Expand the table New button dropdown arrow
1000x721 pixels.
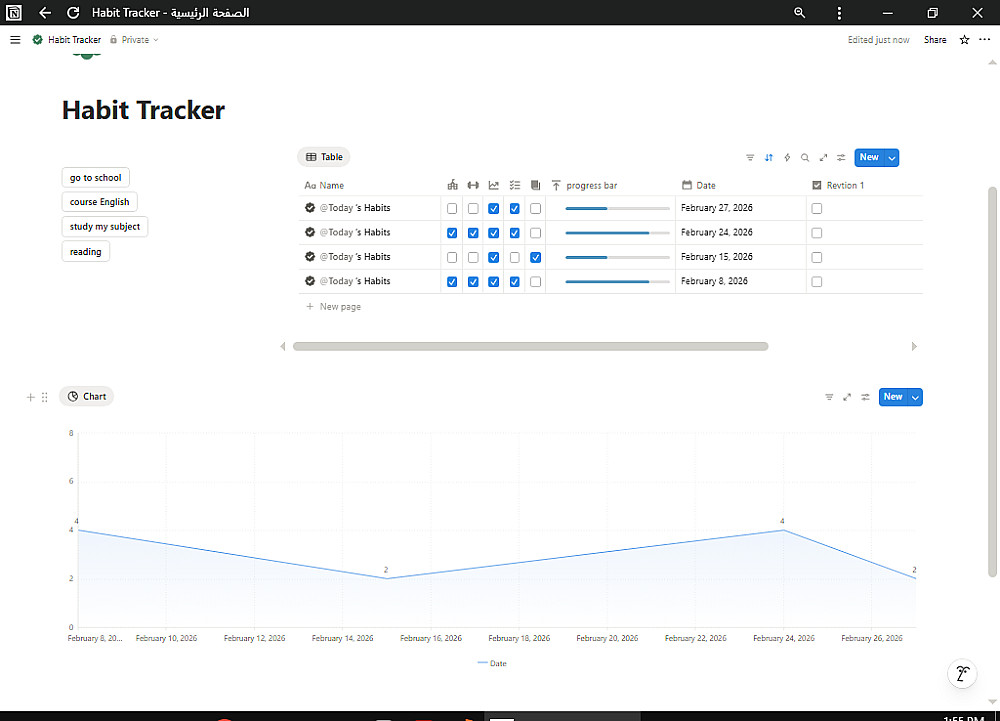click(x=892, y=157)
